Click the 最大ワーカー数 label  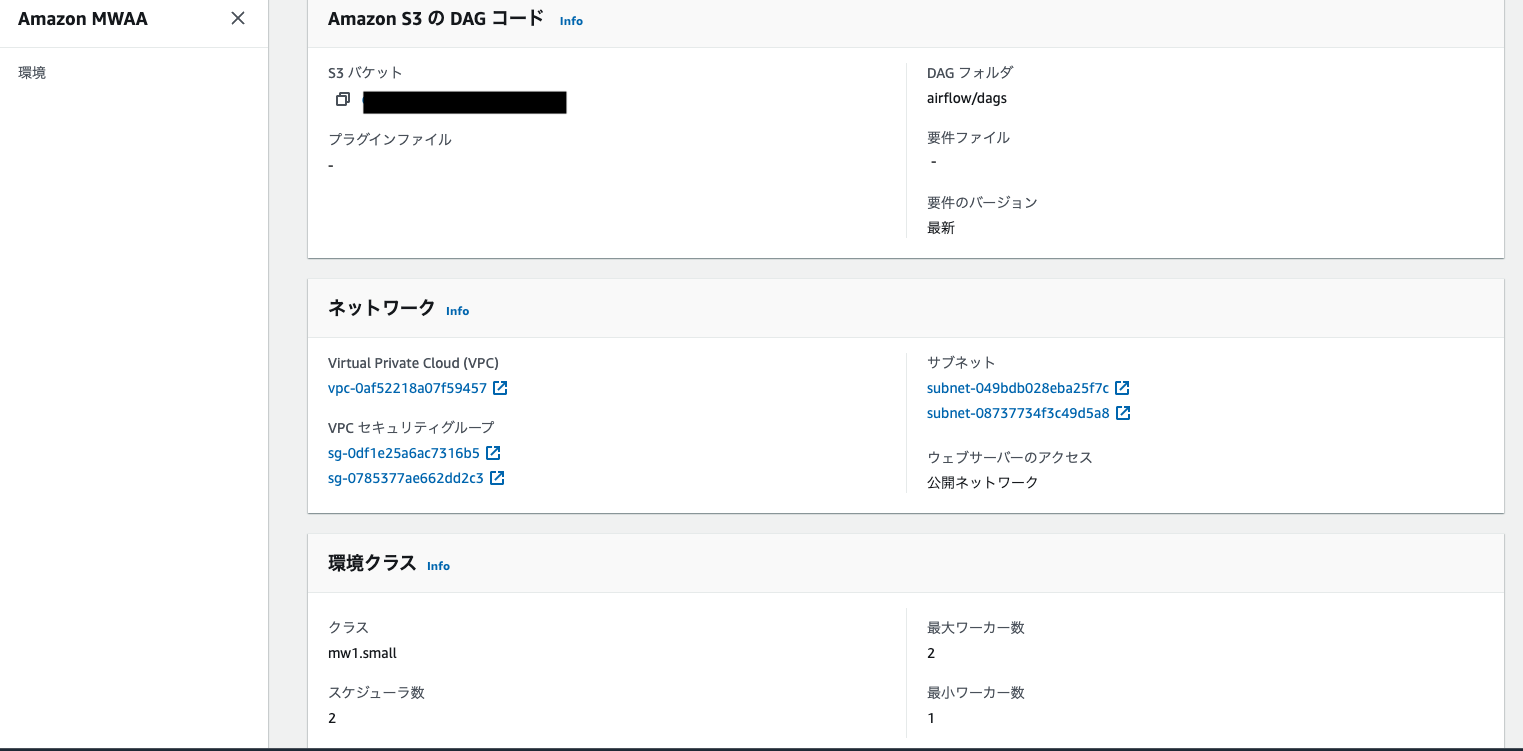coord(976,628)
